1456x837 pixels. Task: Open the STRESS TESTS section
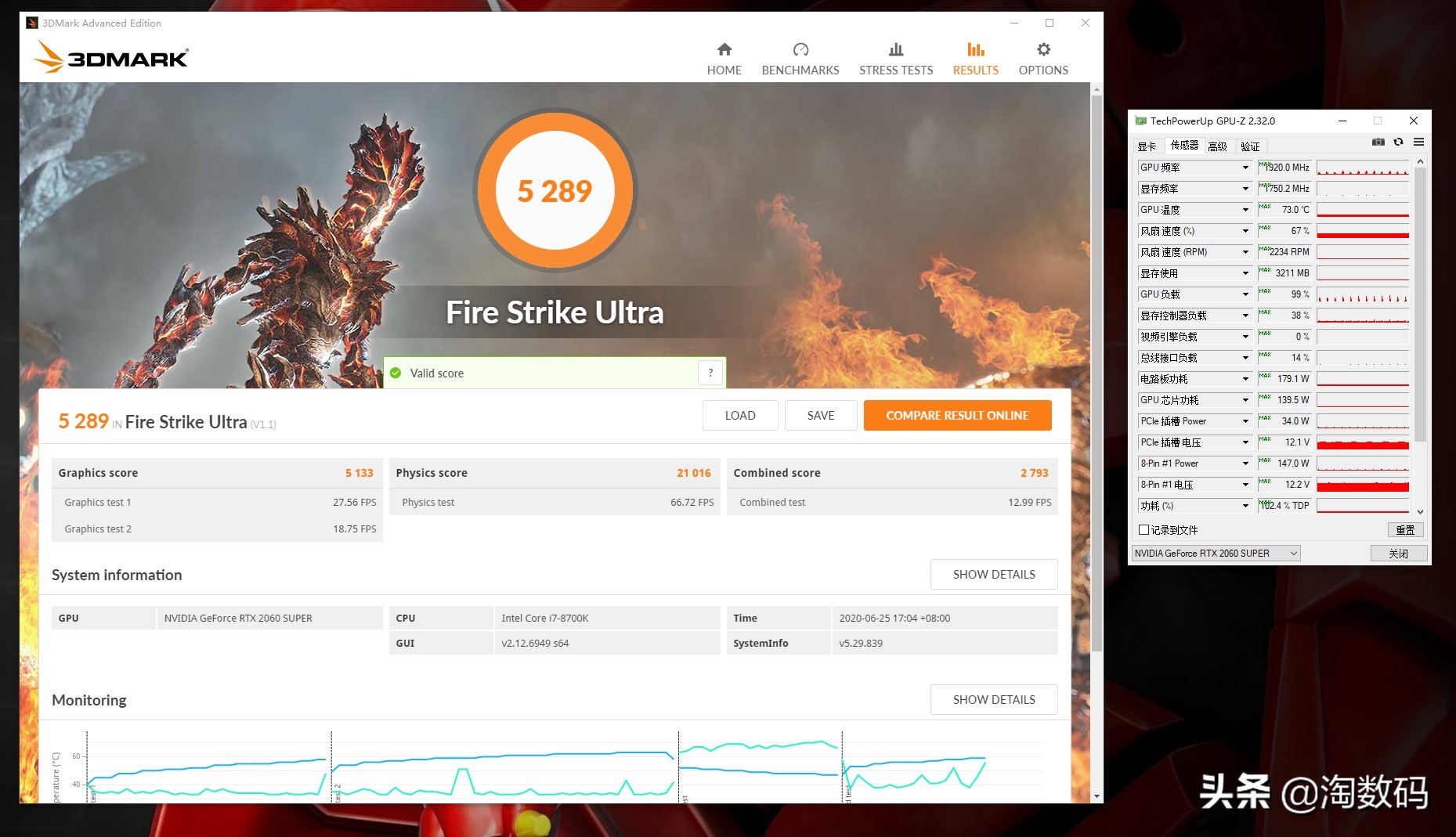896,59
